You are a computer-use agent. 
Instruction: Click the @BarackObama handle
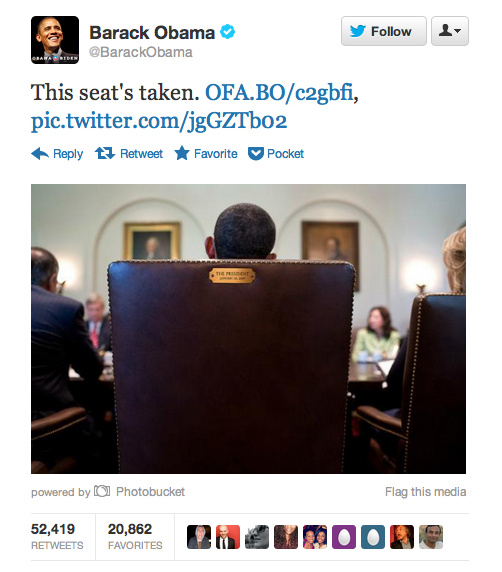(141, 52)
